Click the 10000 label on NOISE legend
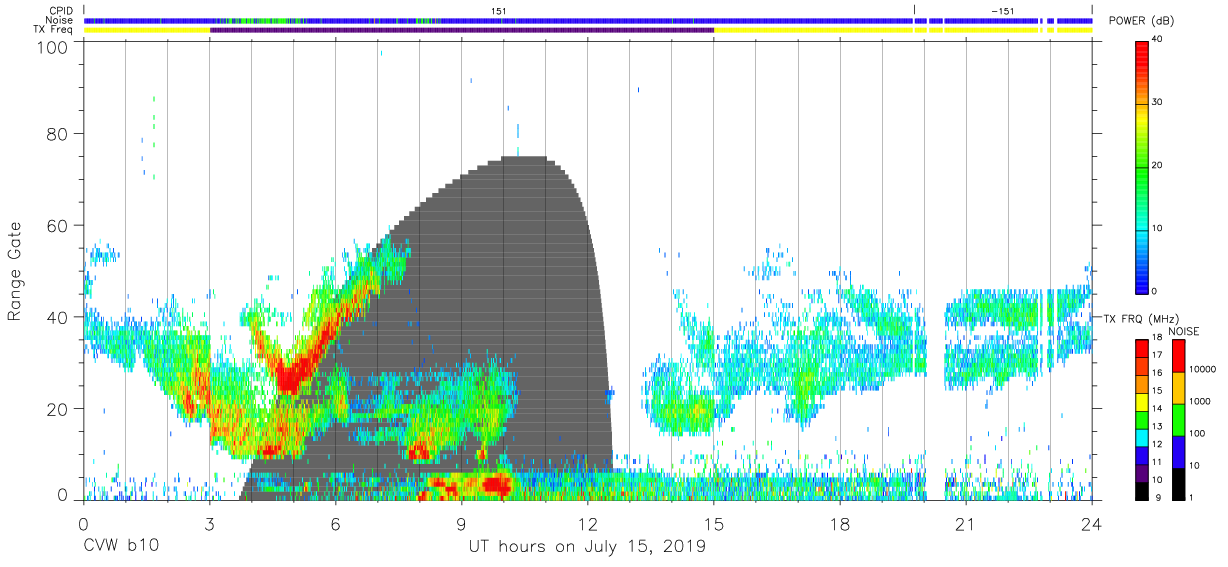Screen dimensions: 1228x567 tap(1202, 371)
